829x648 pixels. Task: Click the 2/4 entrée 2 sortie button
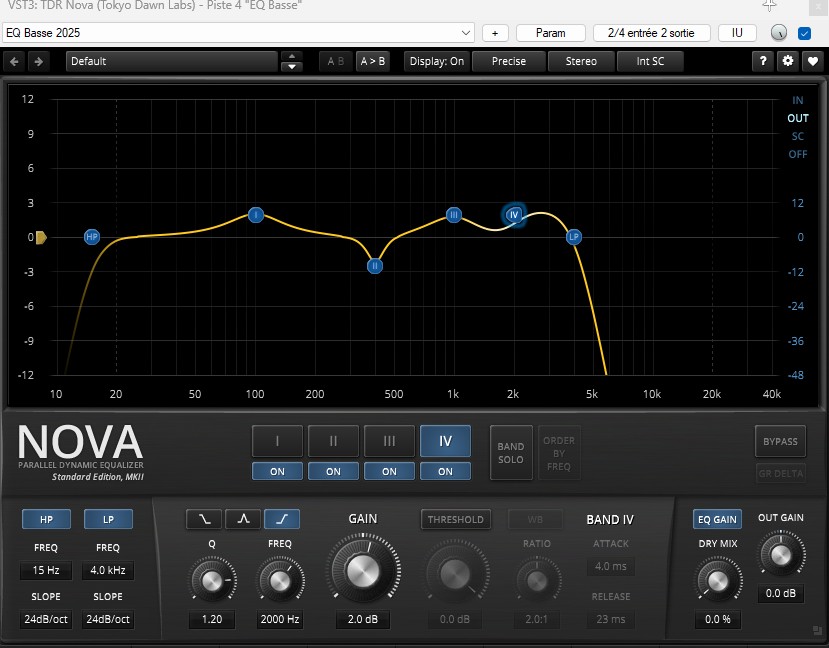[651, 33]
